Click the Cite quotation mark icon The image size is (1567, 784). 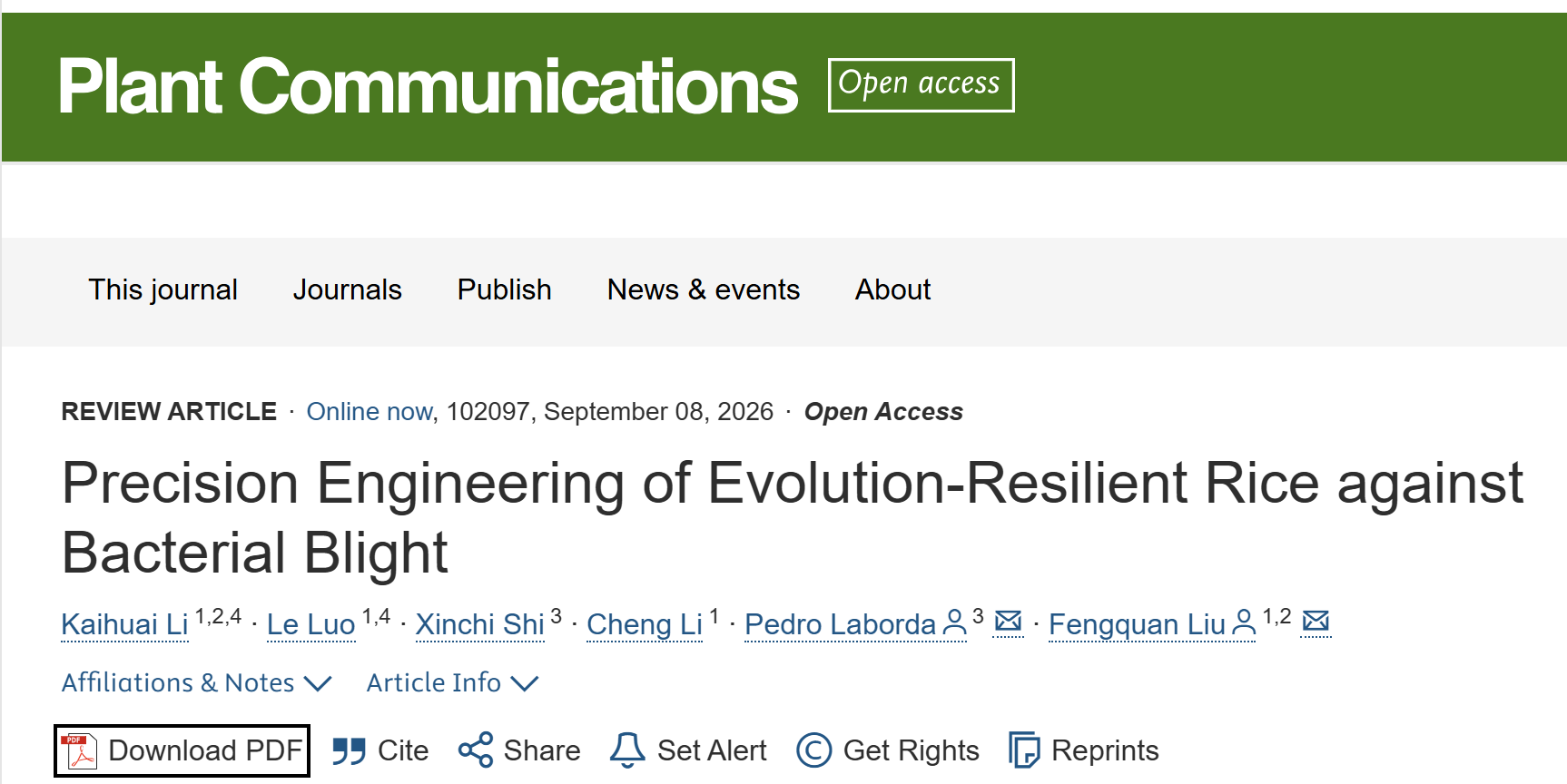[349, 751]
